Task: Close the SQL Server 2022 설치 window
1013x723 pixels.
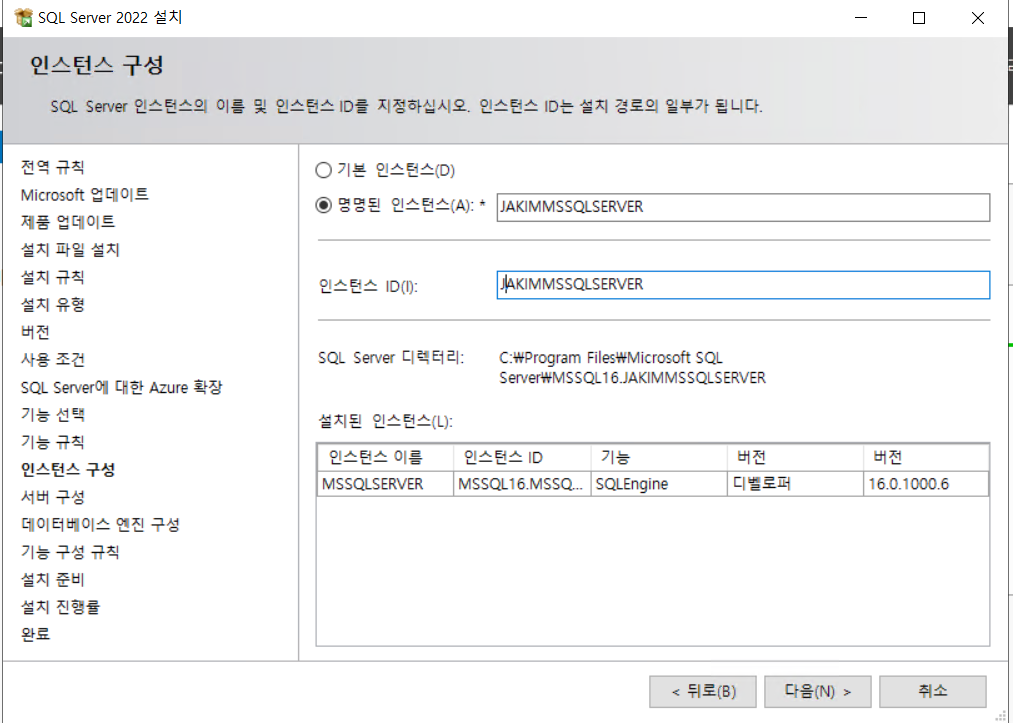Action: pos(978,17)
